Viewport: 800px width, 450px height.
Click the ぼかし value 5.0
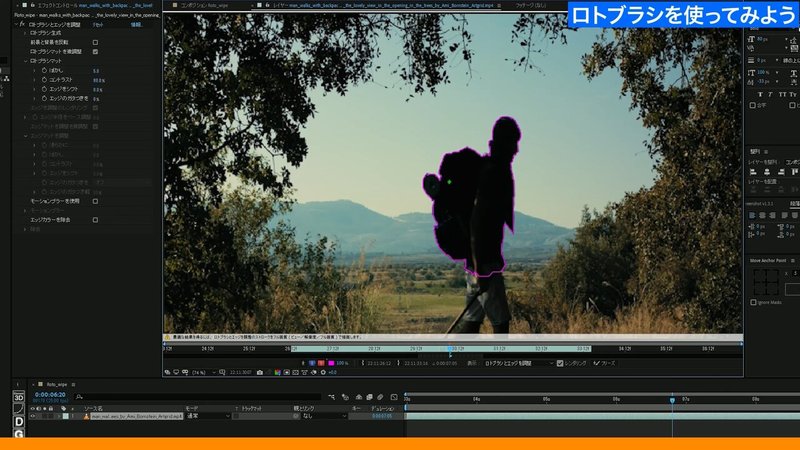click(96, 71)
